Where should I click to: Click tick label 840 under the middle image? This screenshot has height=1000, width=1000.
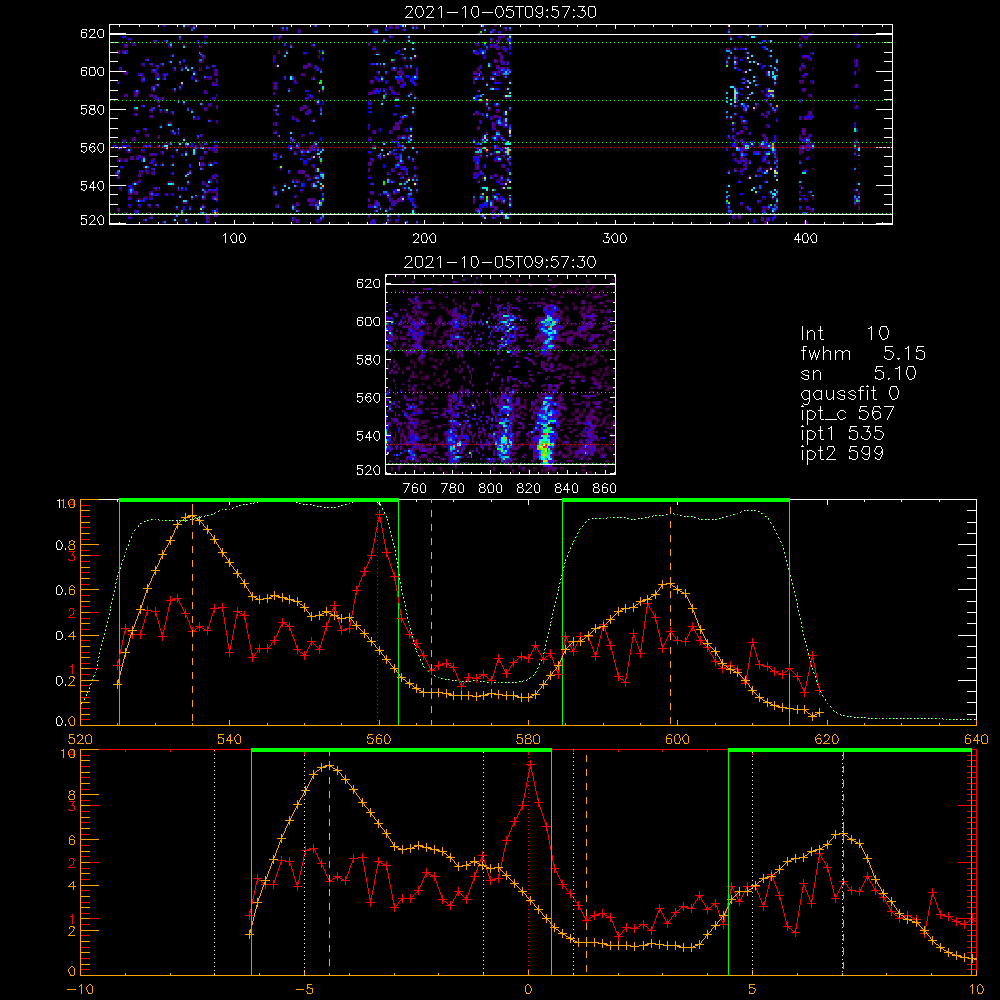(x=566, y=489)
